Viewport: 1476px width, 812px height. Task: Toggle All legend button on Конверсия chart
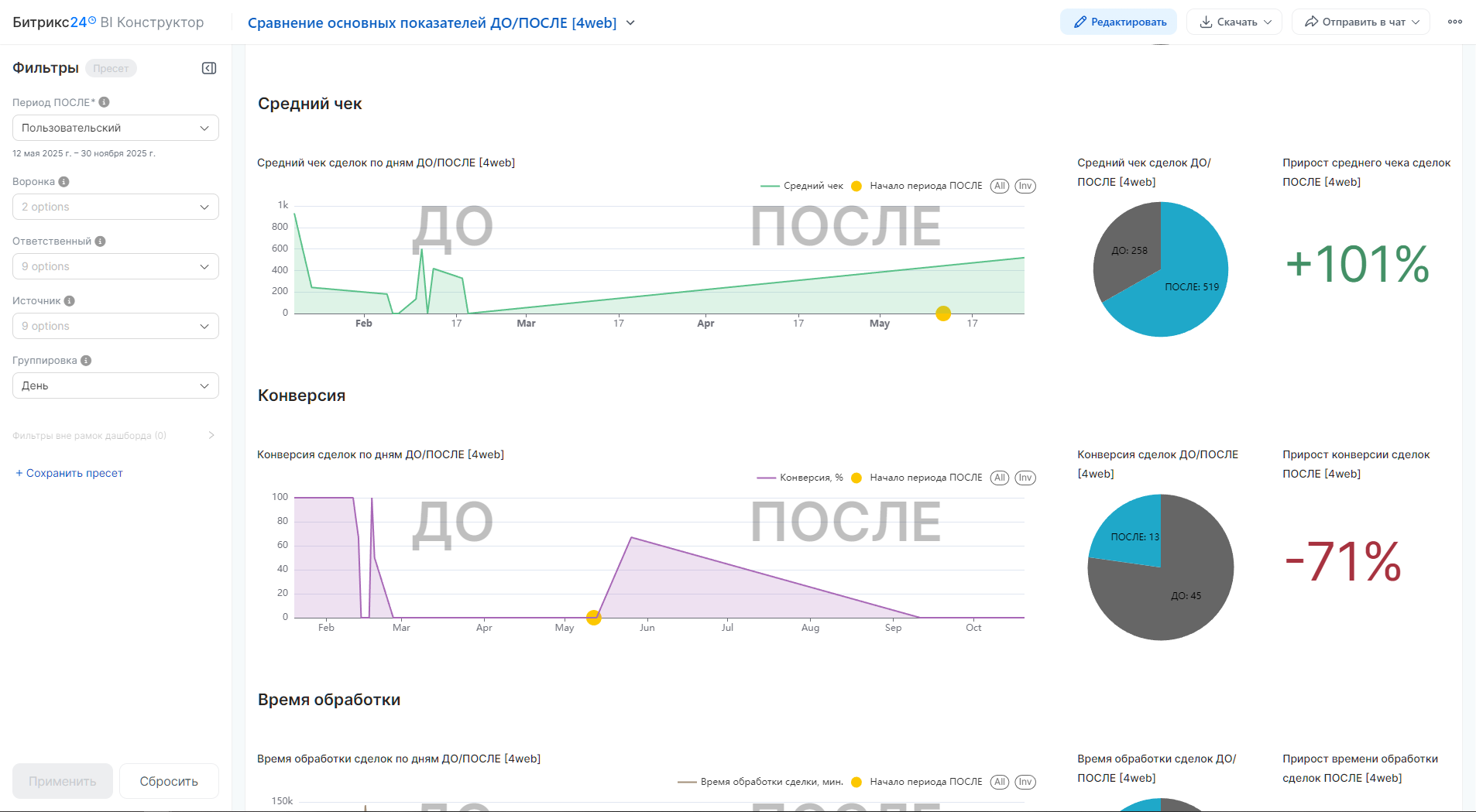pos(1000,478)
